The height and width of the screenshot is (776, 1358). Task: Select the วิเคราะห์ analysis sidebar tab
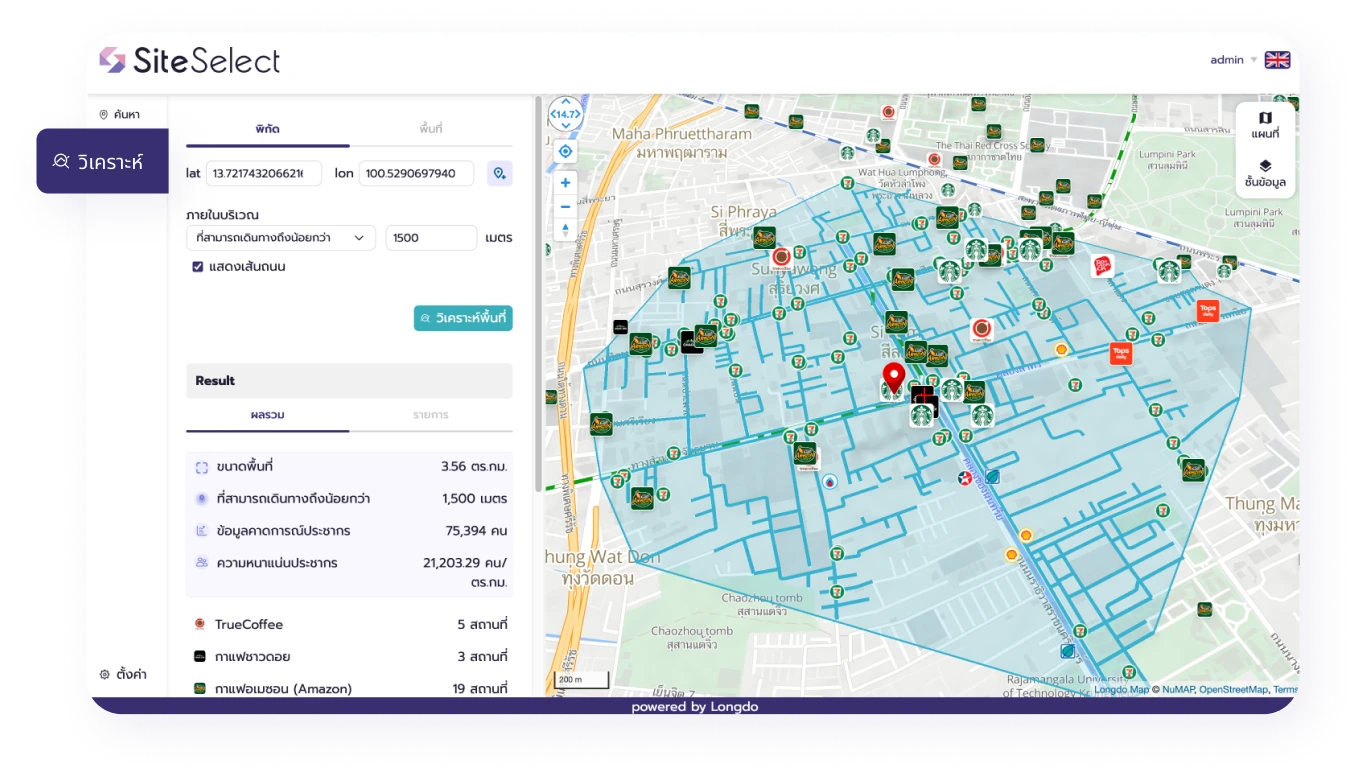click(x=102, y=161)
